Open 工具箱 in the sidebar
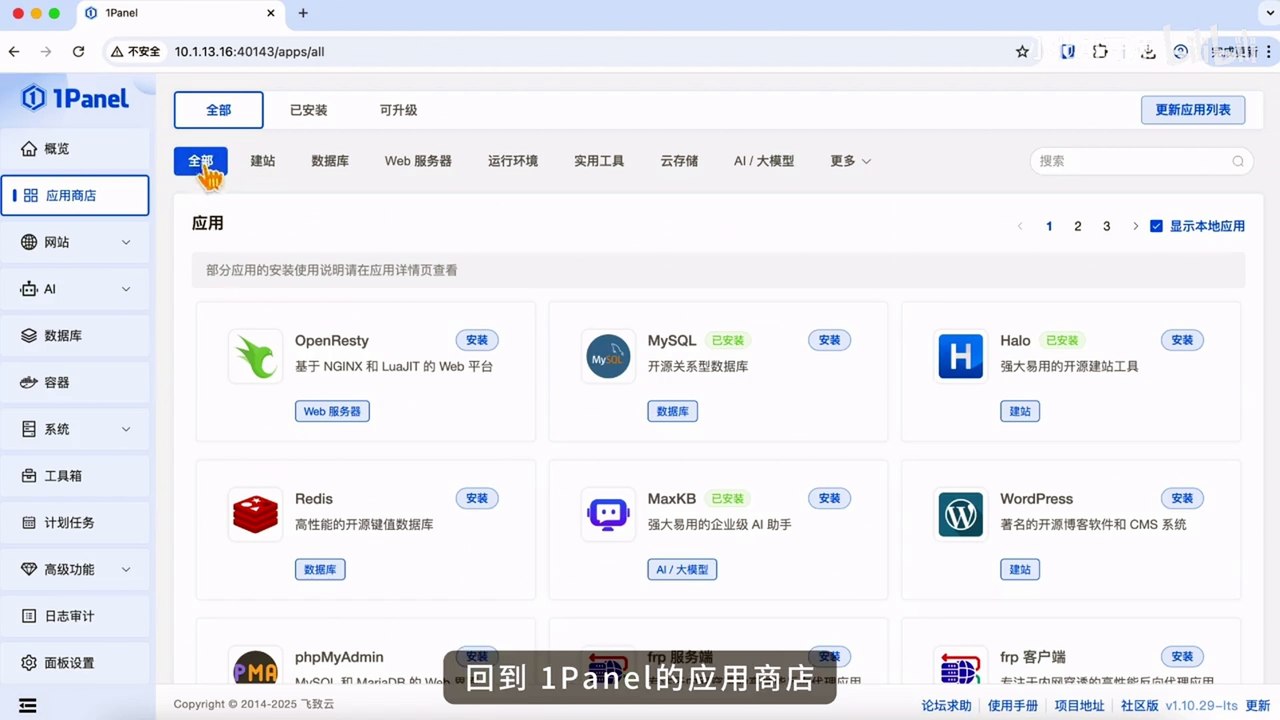 [75, 476]
